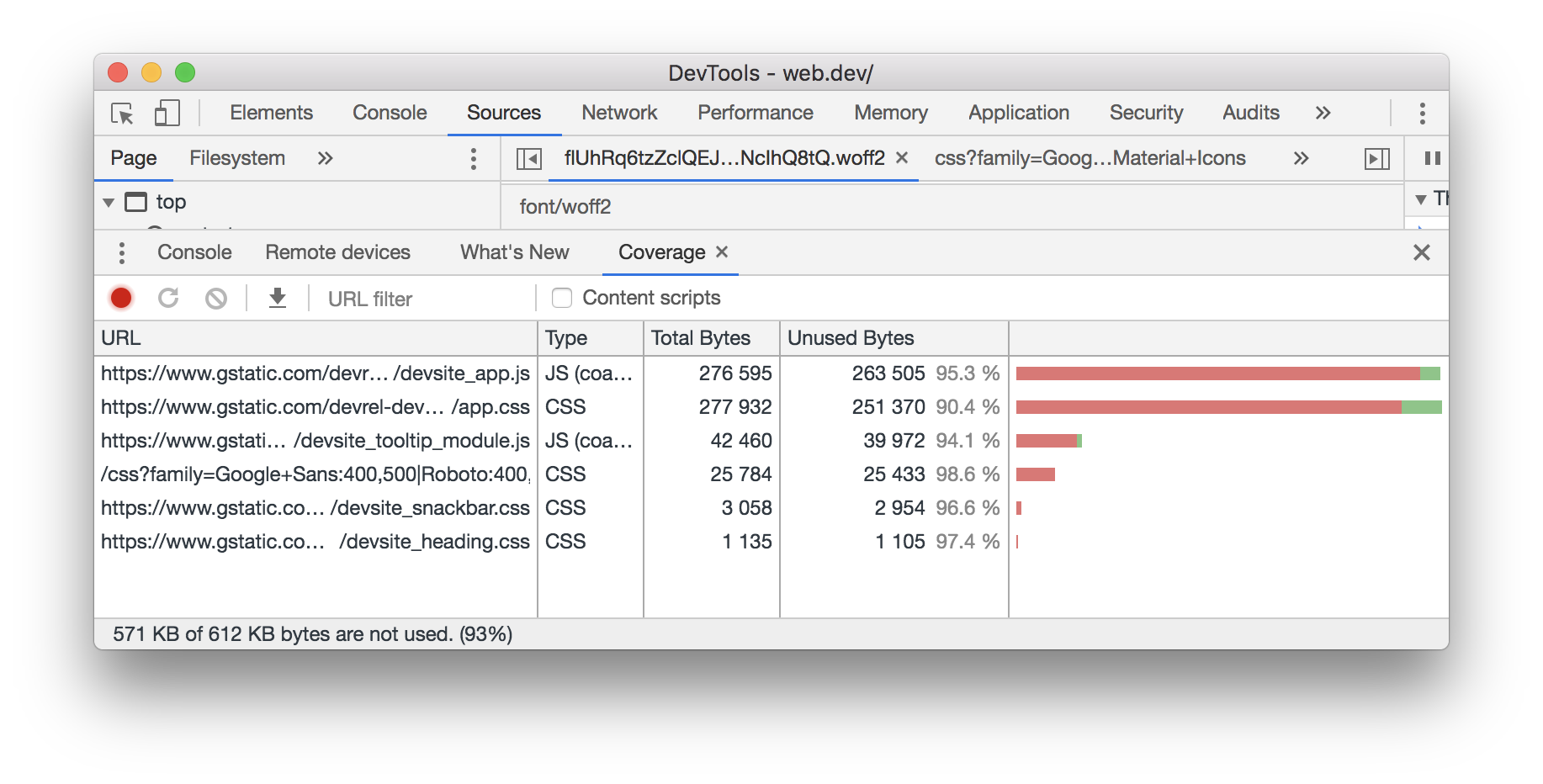Clear coverage data with the block icon
This screenshot has height=784, width=1543.
(215, 298)
